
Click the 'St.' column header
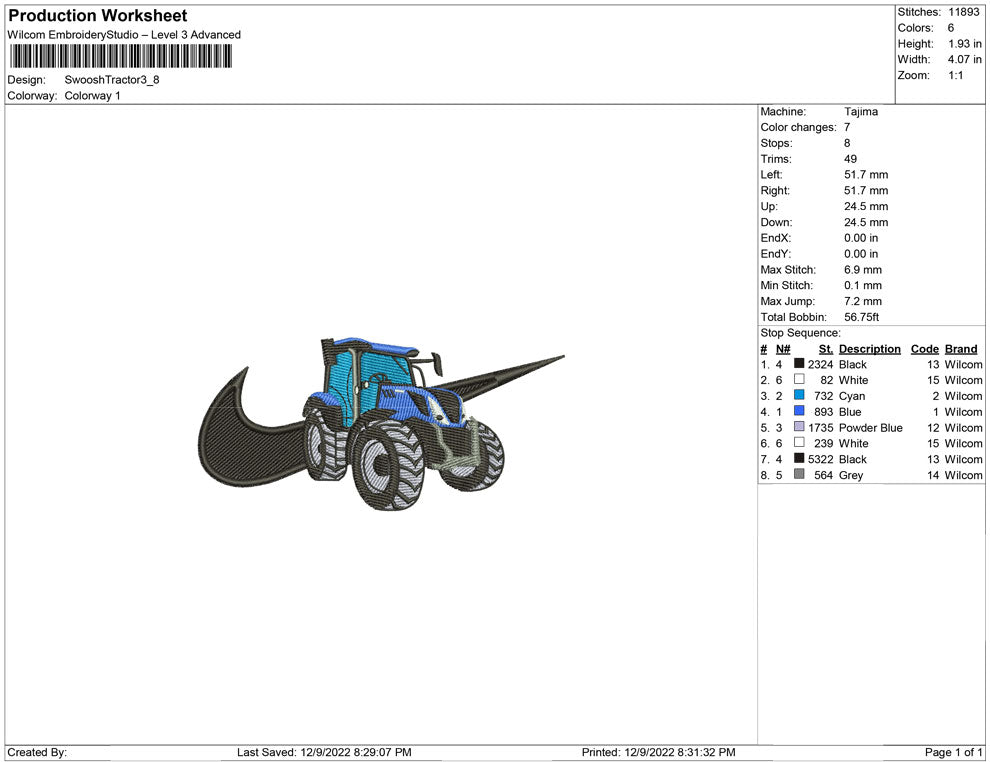pos(826,348)
